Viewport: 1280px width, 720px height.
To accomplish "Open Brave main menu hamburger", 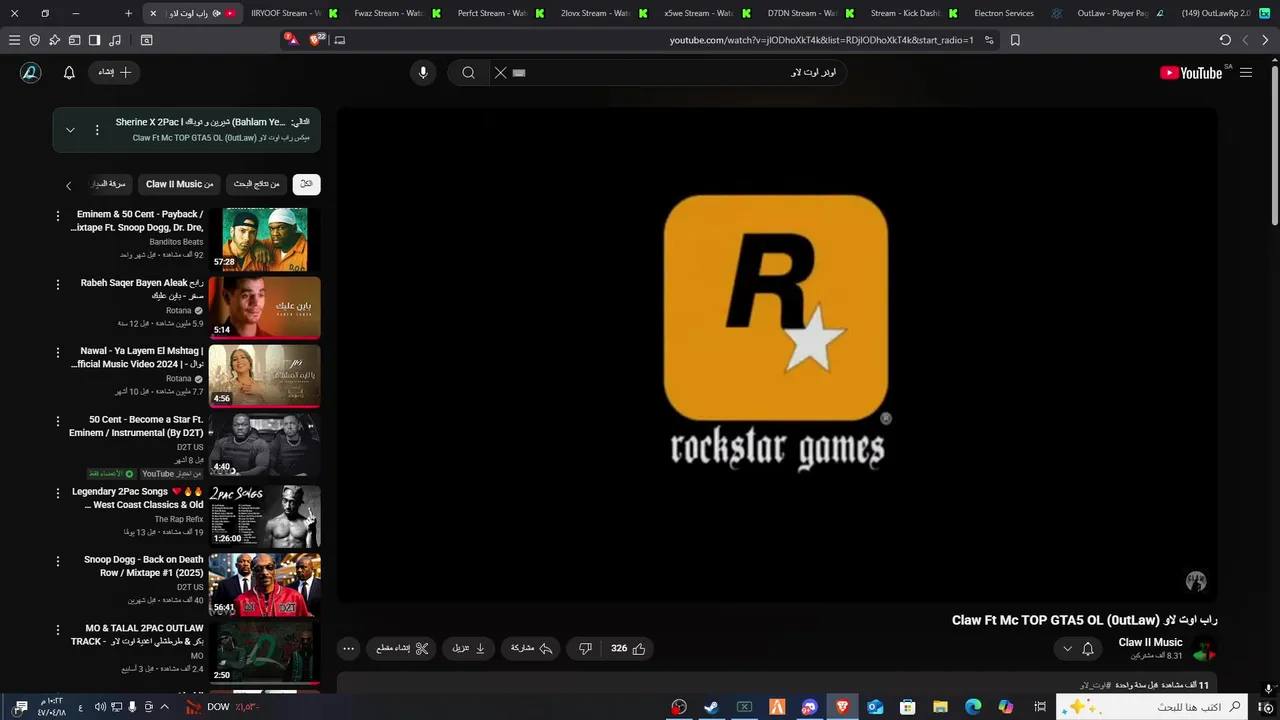I will [14, 40].
